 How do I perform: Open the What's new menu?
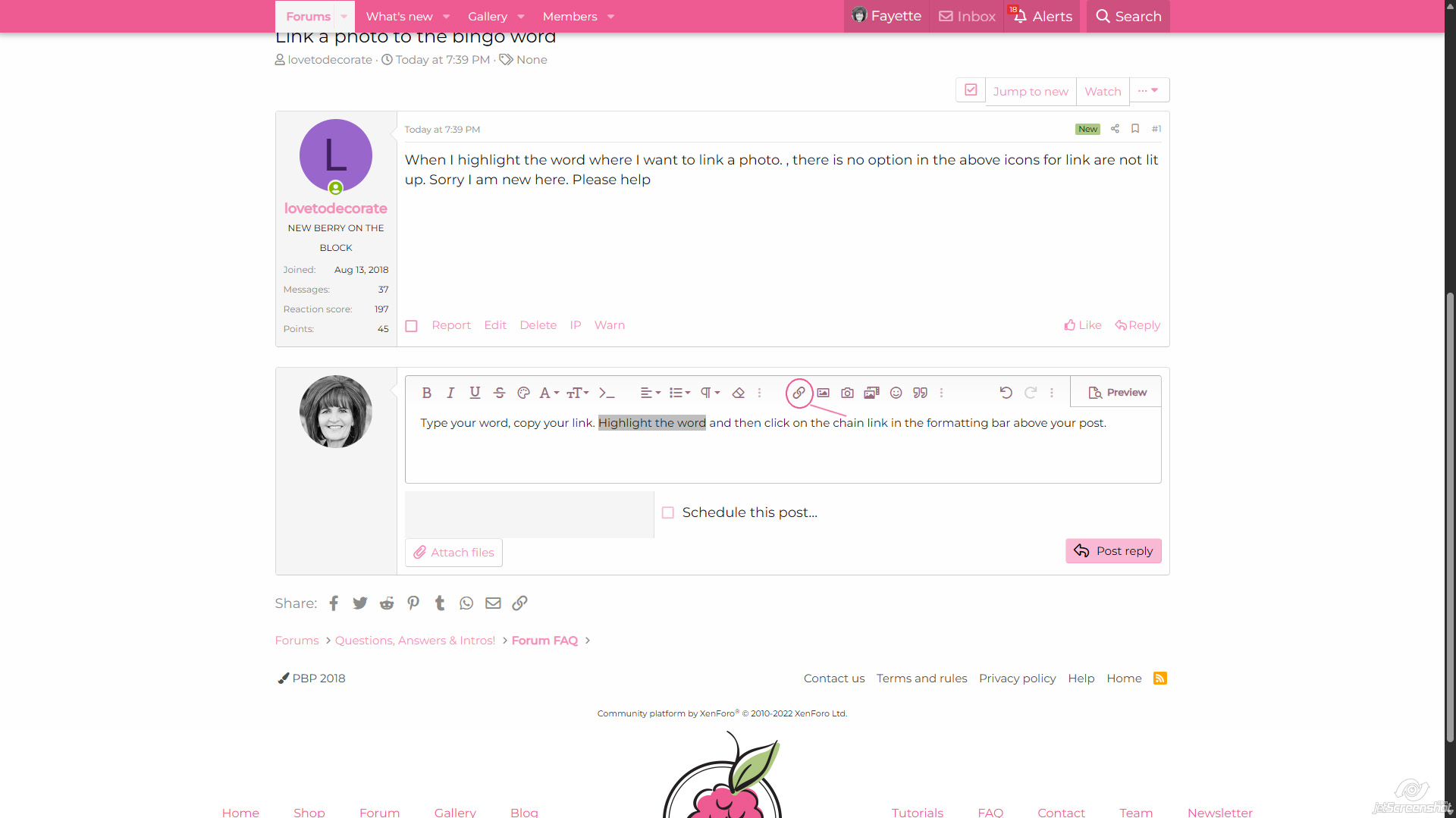(x=399, y=16)
